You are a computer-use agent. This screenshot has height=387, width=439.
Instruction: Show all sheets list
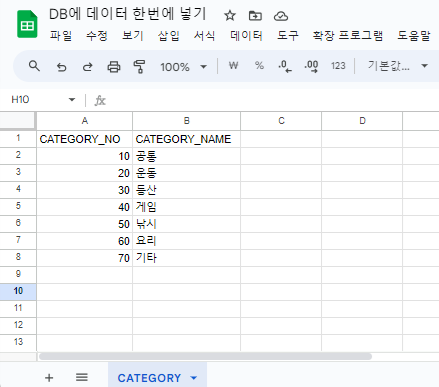[x=82, y=377]
